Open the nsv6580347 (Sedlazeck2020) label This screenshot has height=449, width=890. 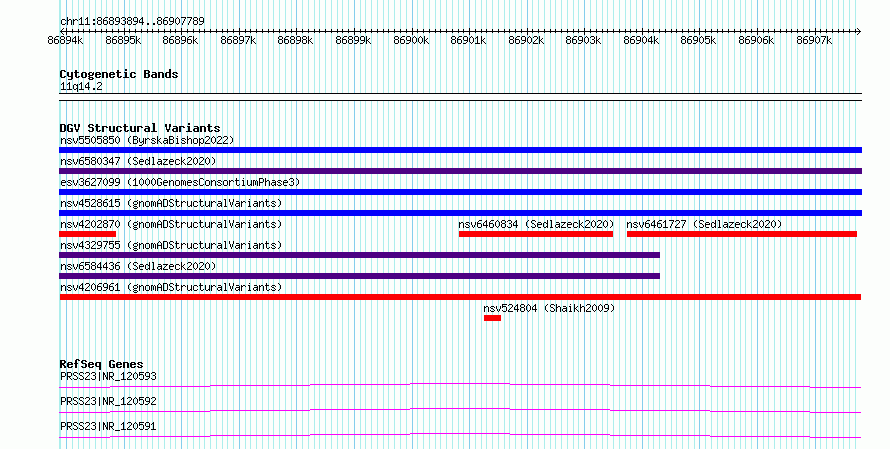138,161
